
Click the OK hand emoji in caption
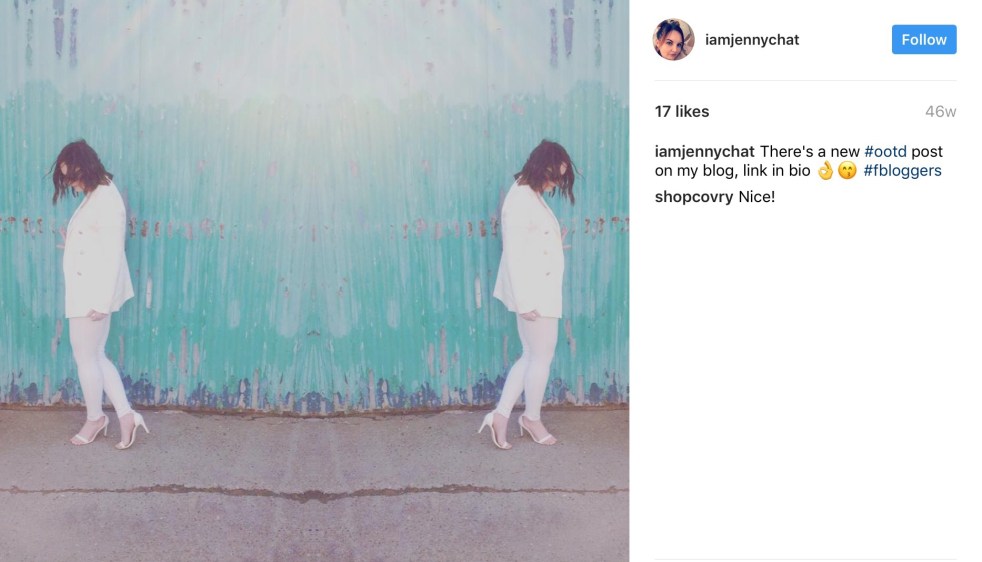click(825, 170)
